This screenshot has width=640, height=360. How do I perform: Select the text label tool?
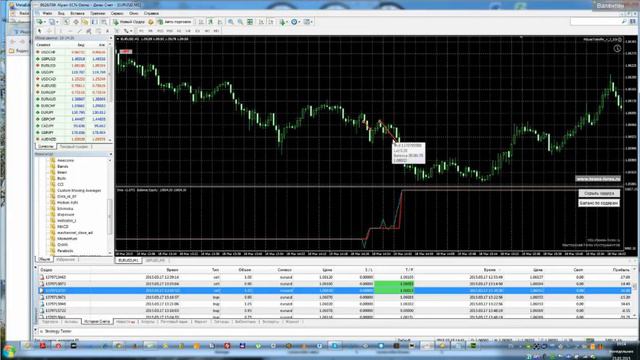coord(116,31)
